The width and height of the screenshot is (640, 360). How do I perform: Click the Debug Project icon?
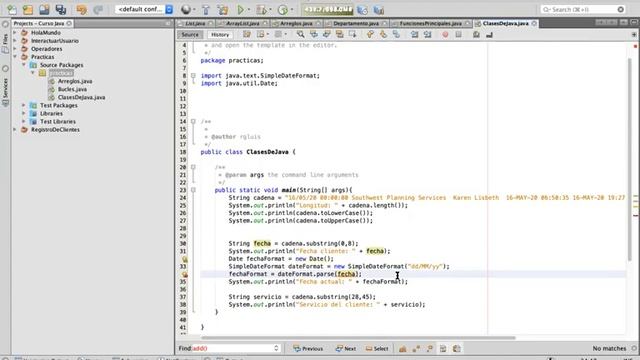coord(261,9)
